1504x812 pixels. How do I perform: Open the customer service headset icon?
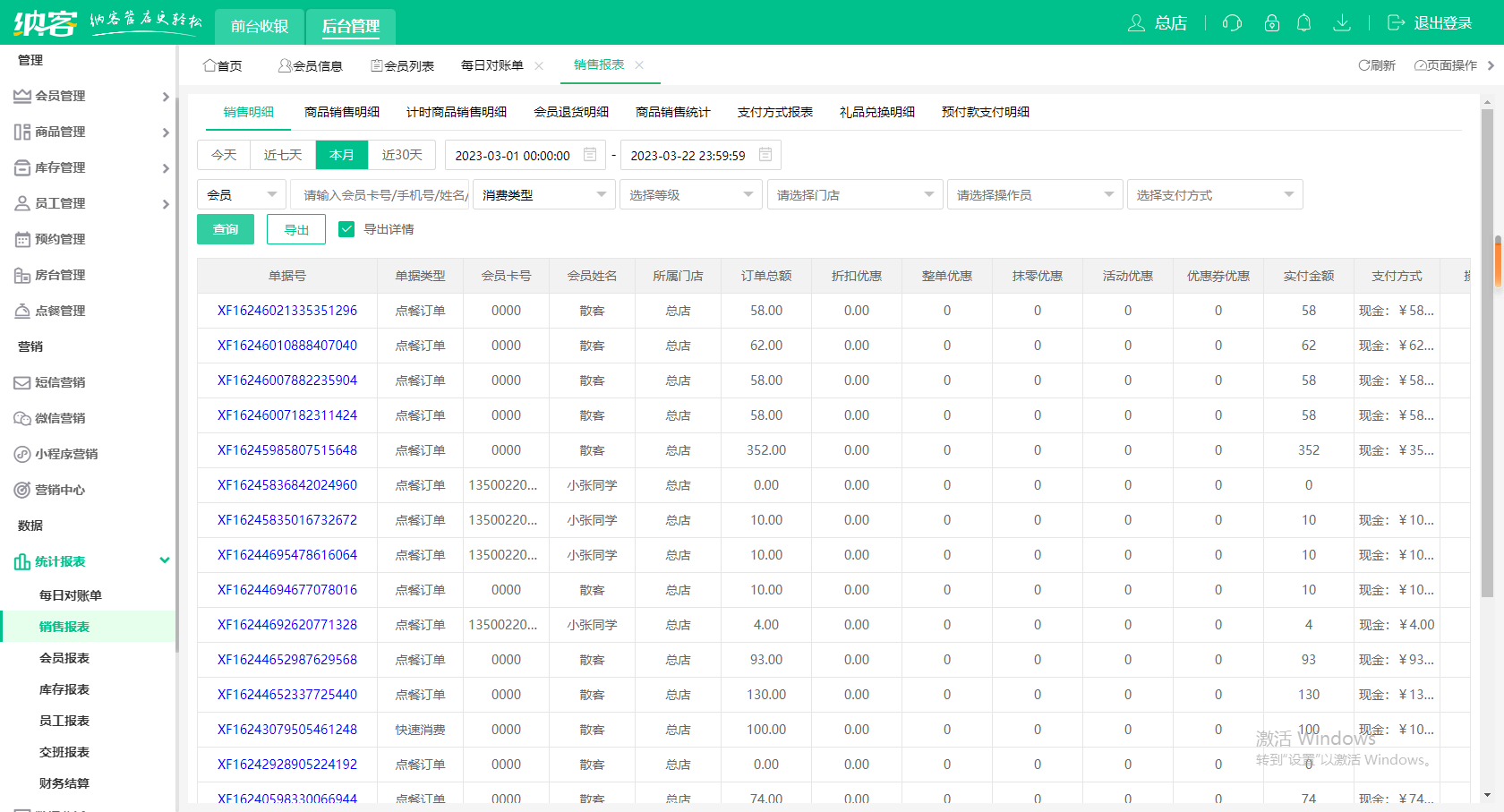(1232, 23)
